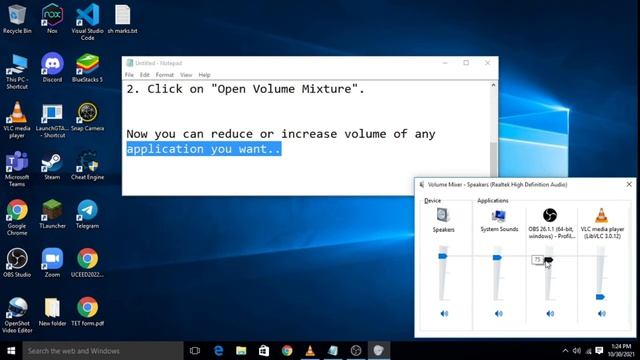Select the TET form.pdf desktop icon
The height and width of the screenshot is (360, 640).
click(x=87, y=312)
